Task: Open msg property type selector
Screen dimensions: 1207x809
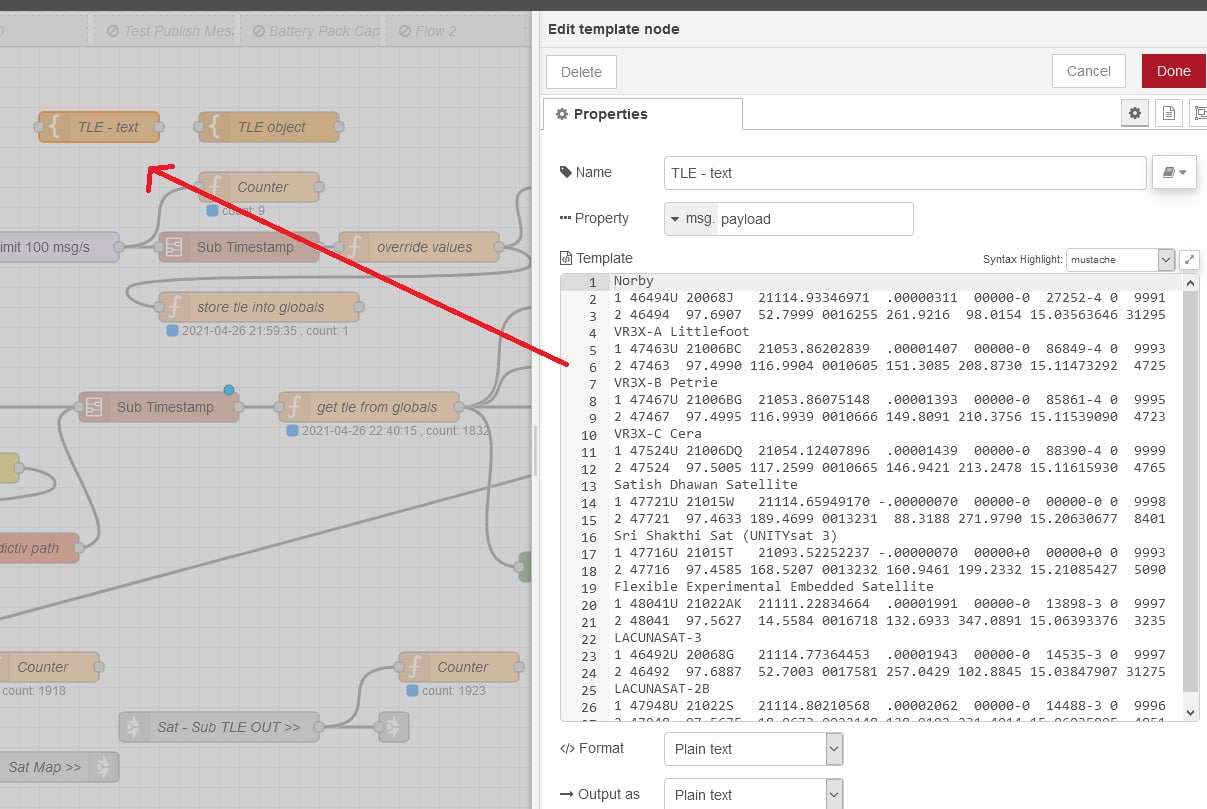Action: pyautogui.click(x=690, y=219)
